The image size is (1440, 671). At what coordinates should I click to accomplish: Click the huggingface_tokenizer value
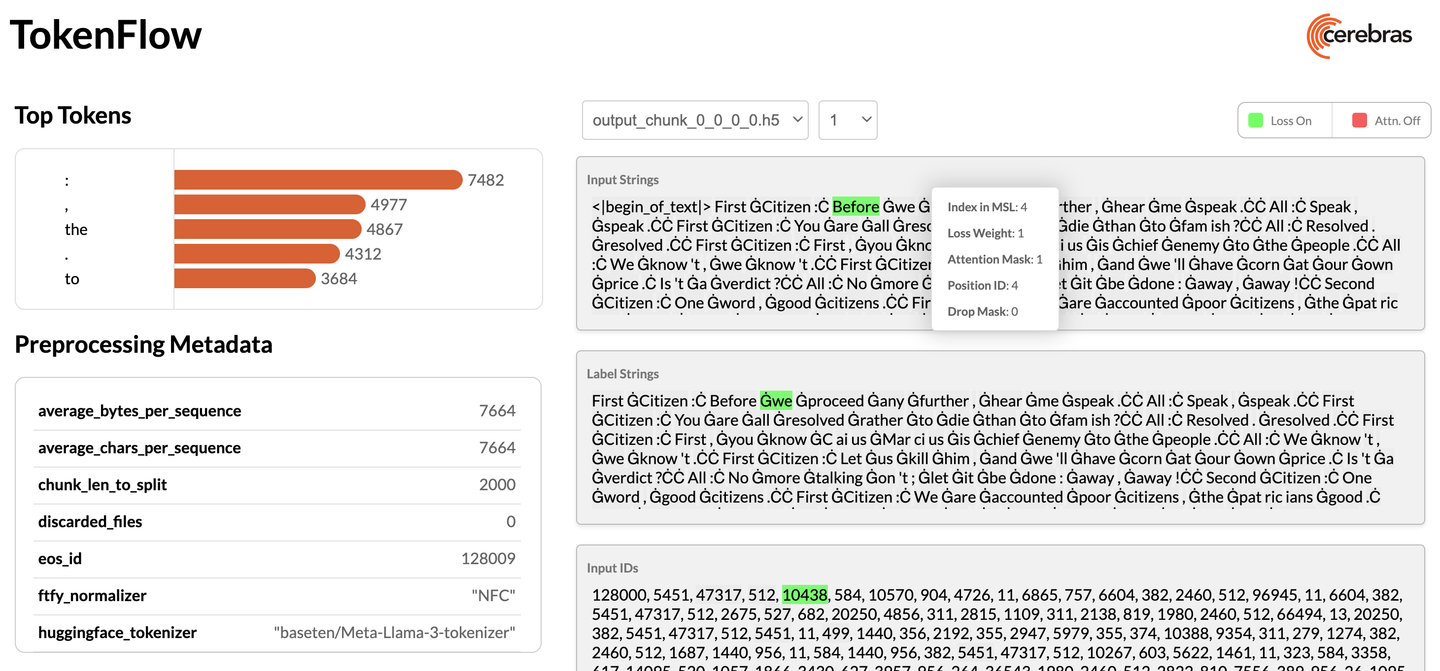pyautogui.click(x=395, y=632)
